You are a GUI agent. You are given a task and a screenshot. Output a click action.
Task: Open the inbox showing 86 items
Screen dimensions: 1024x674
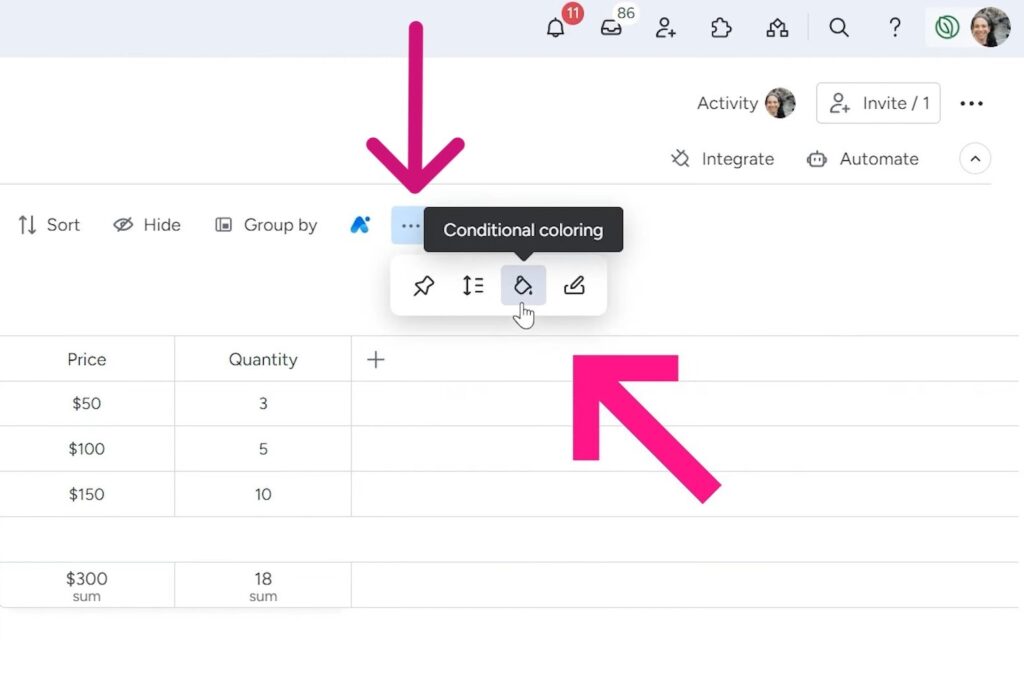point(612,28)
